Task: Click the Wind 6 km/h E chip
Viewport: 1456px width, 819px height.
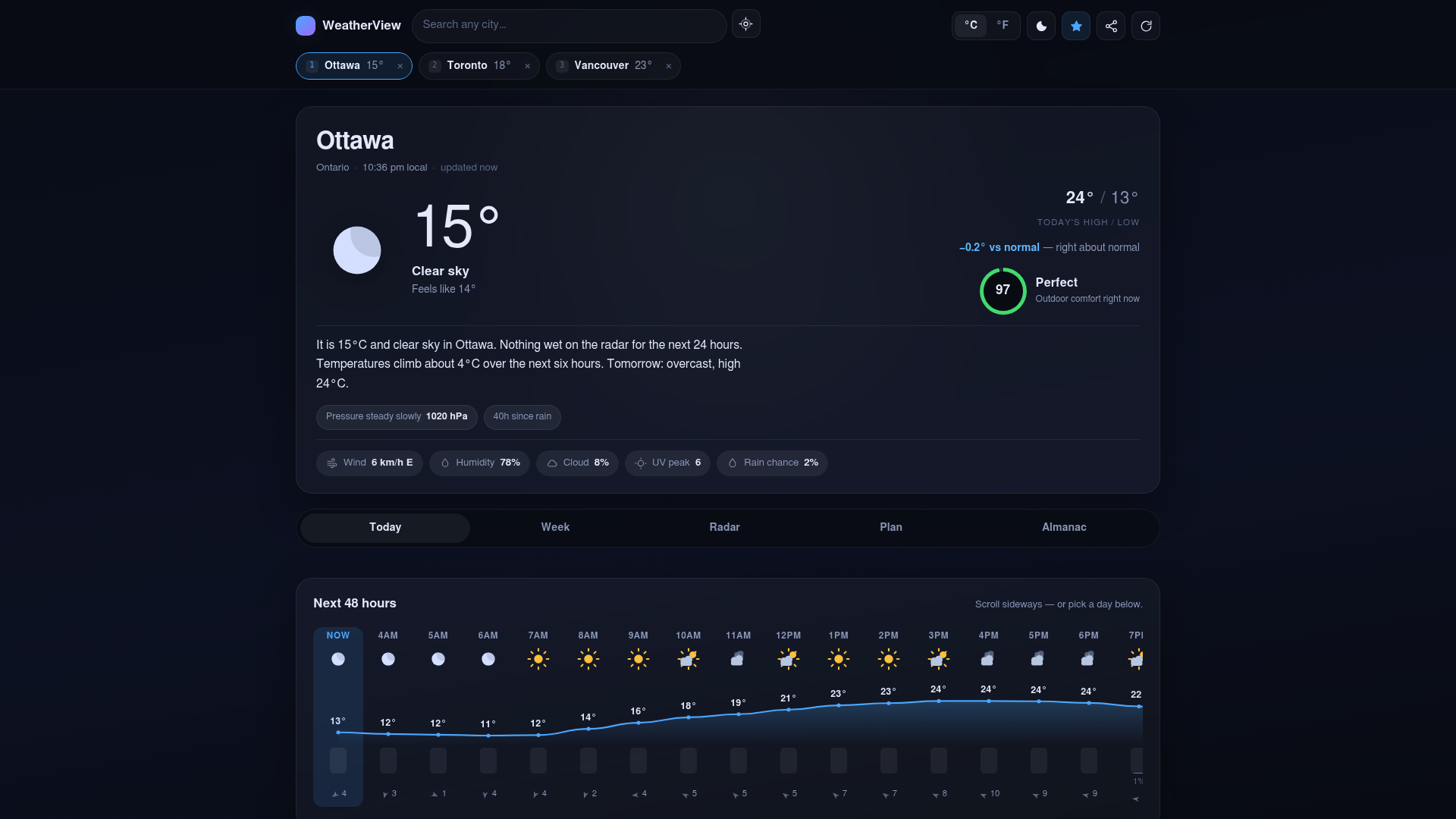Action: (x=369, y=463)
